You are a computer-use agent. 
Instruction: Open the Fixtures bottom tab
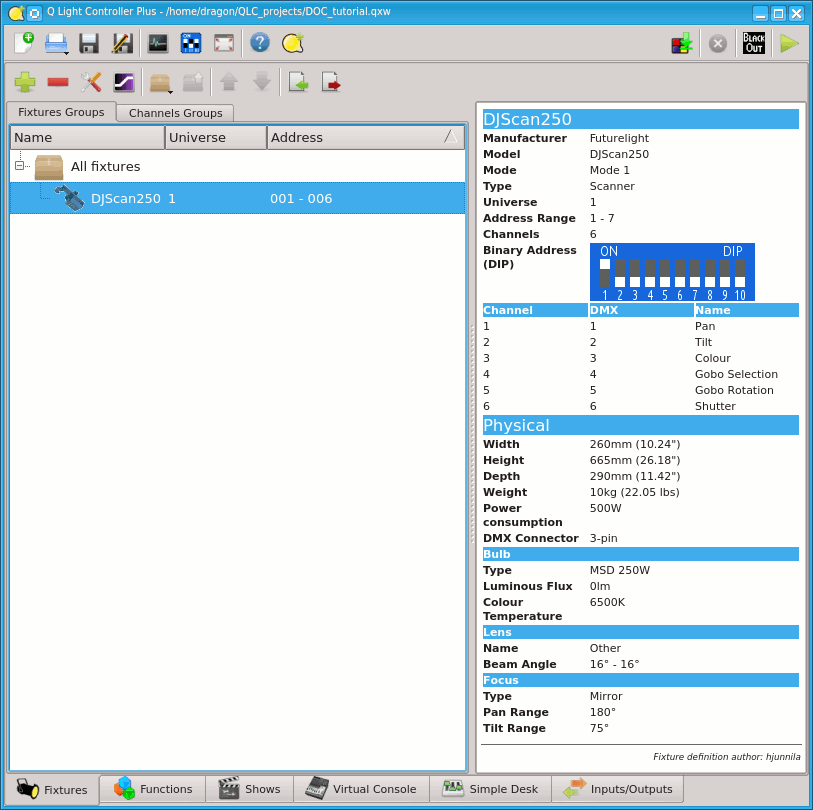(52, 789)
